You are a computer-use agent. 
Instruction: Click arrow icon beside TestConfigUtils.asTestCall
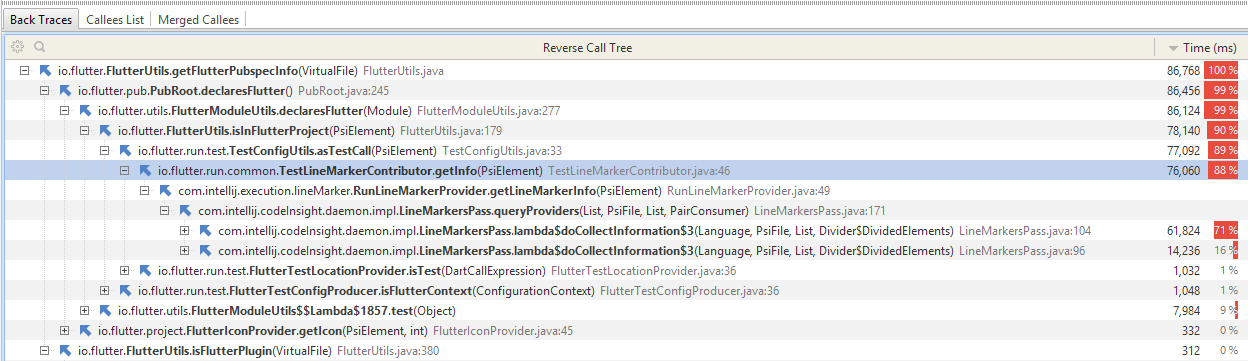point(125,151)
